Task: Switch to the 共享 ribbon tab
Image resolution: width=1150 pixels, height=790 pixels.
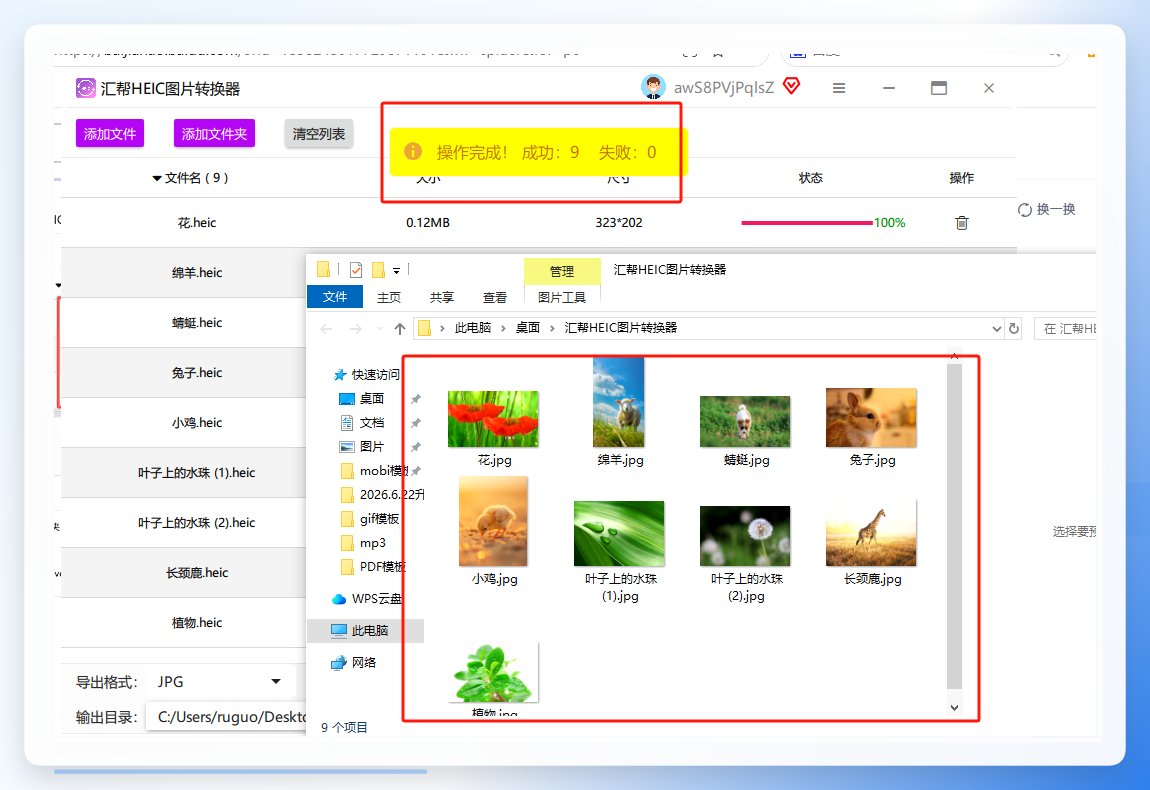Action: (442, 297)
